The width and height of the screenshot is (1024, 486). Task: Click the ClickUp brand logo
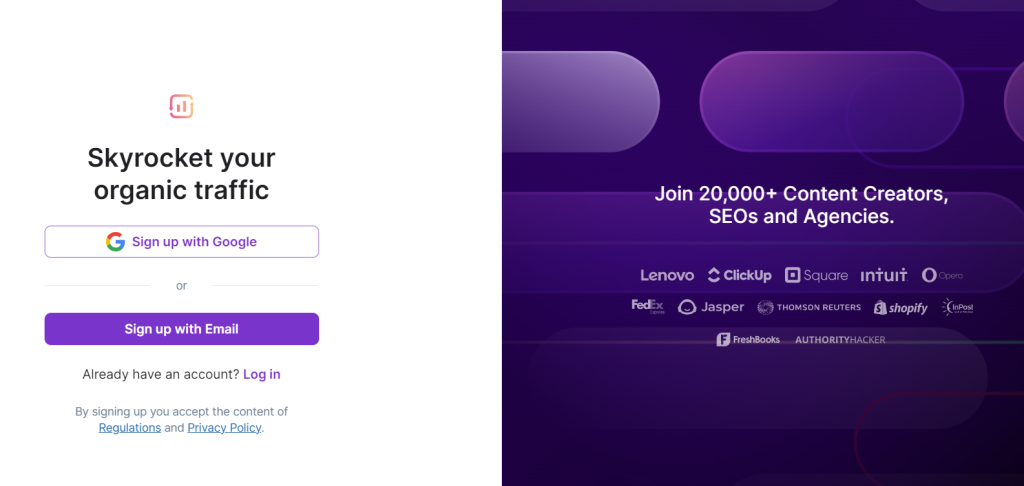pos(739,275)
